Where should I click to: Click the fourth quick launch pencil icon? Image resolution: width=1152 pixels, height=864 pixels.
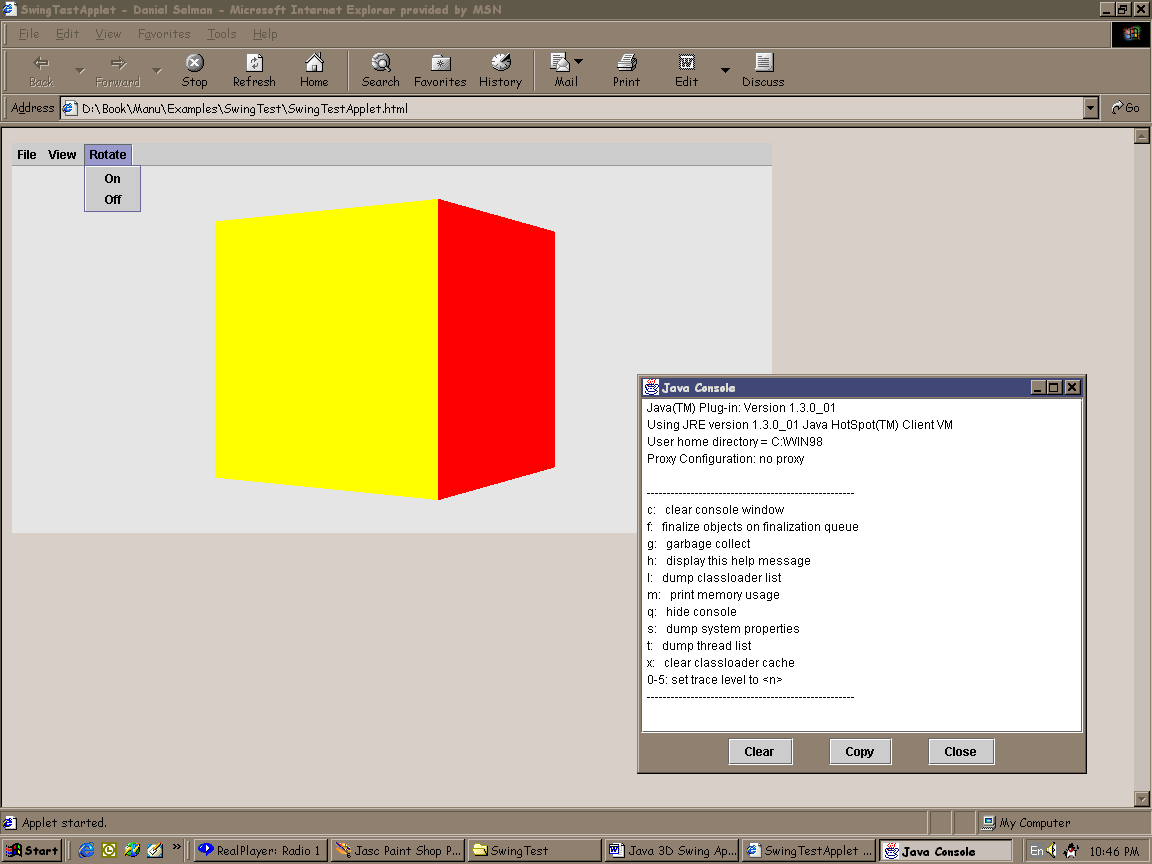[155, 851]
